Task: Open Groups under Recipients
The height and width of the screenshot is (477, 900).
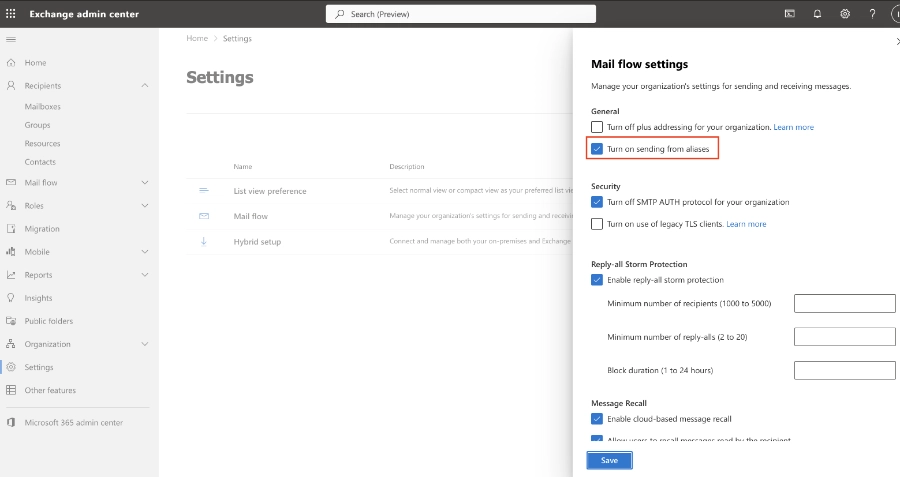Action: (x=37, y=125)
